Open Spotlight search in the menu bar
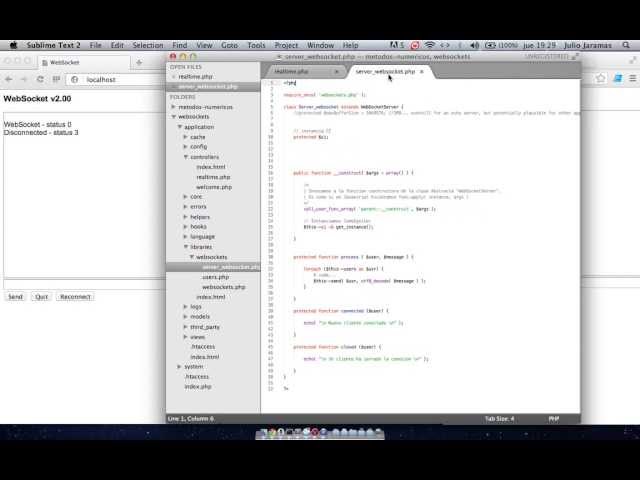The image size is (640, 480). [x=626, y=45]
